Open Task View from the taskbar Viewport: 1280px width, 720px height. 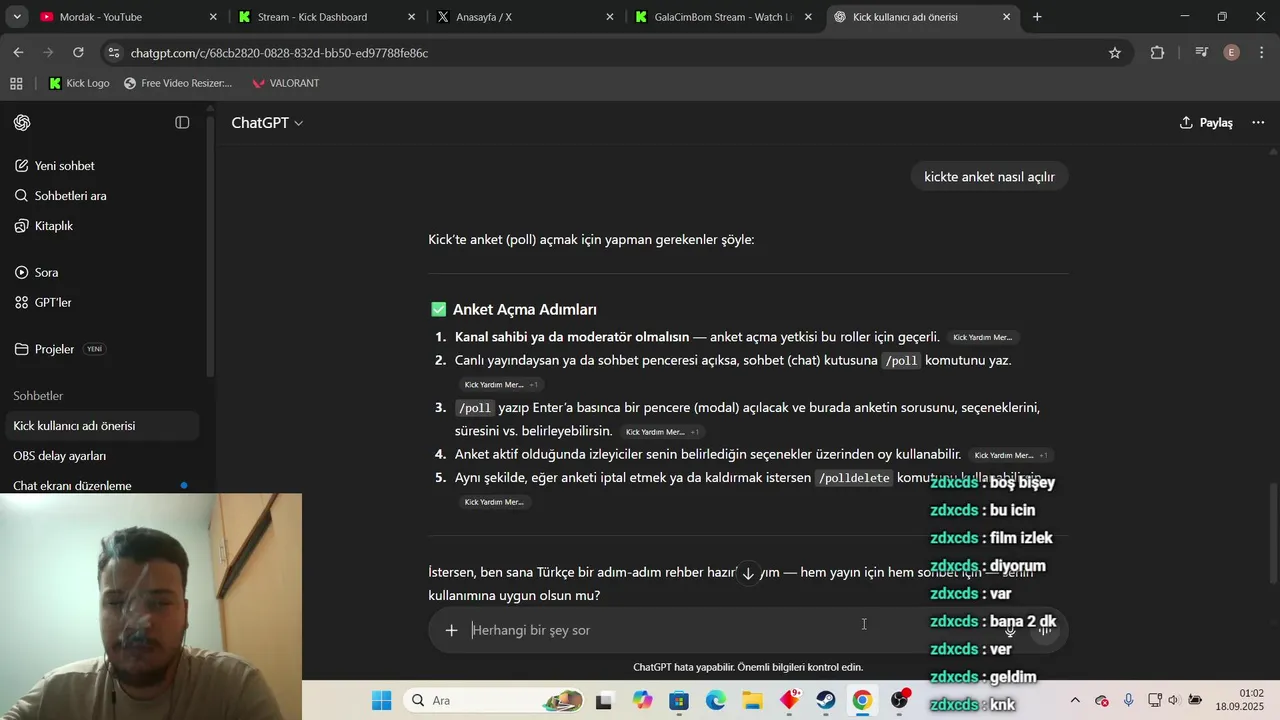tap(605, 701)
